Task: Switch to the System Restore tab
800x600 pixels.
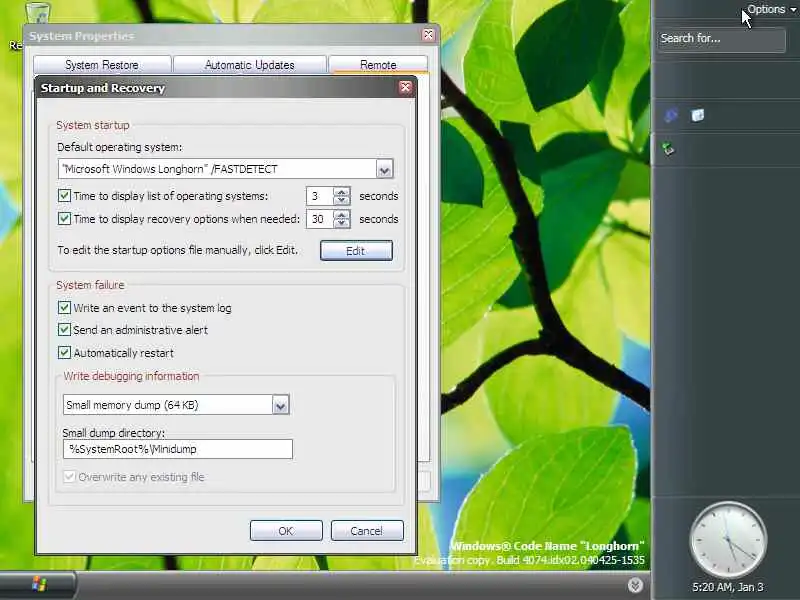Action: (102, 65)
